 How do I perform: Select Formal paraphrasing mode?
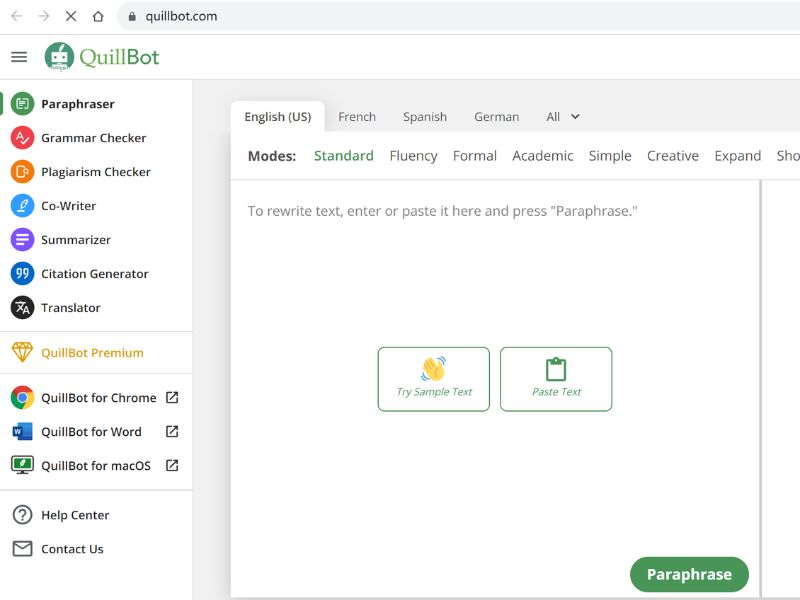click(474, 156)
